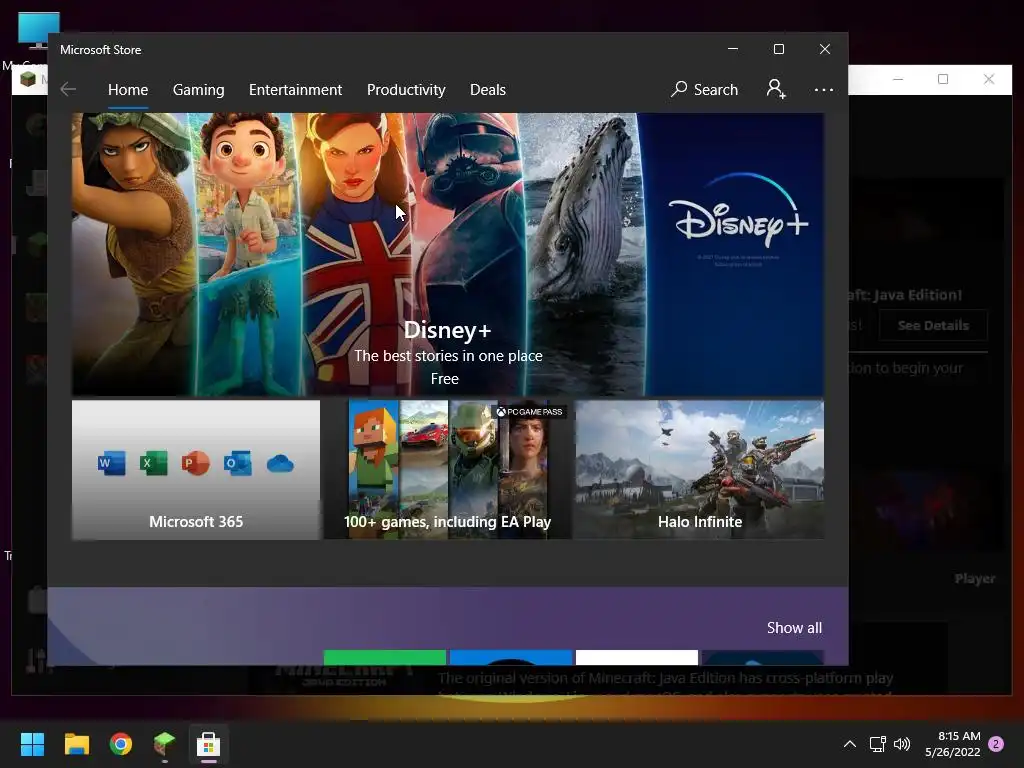Open the network status tray icon
This screenshot has width=1024, height=768.
pyautogui.click(x=877, y=744)
